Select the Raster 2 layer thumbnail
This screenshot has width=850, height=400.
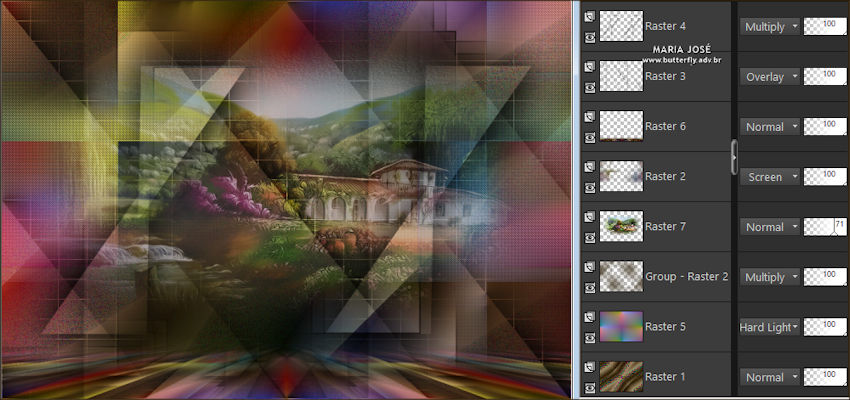621,176
